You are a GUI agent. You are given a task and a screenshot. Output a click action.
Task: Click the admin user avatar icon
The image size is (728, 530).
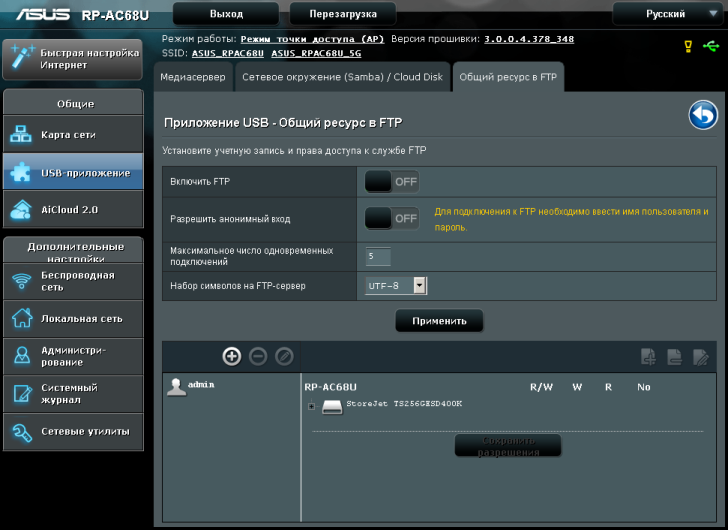tap(176, 387)
